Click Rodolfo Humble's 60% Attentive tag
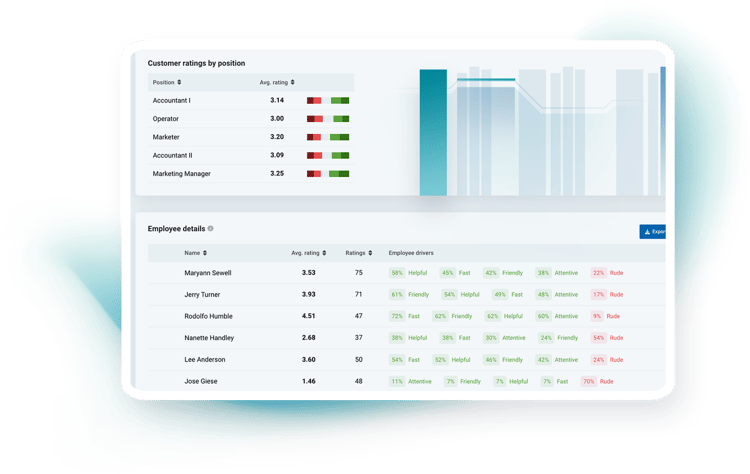 point(557,316)
